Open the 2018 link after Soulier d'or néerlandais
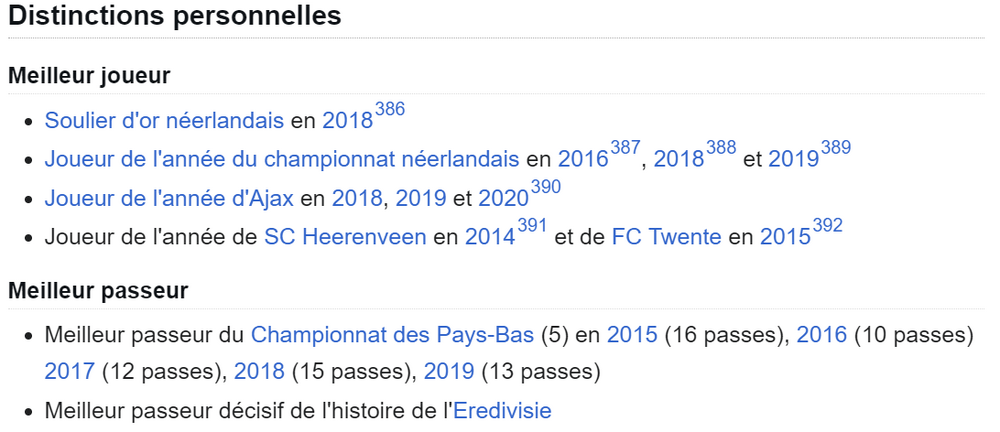1000x432 pixels. point(348,120)
